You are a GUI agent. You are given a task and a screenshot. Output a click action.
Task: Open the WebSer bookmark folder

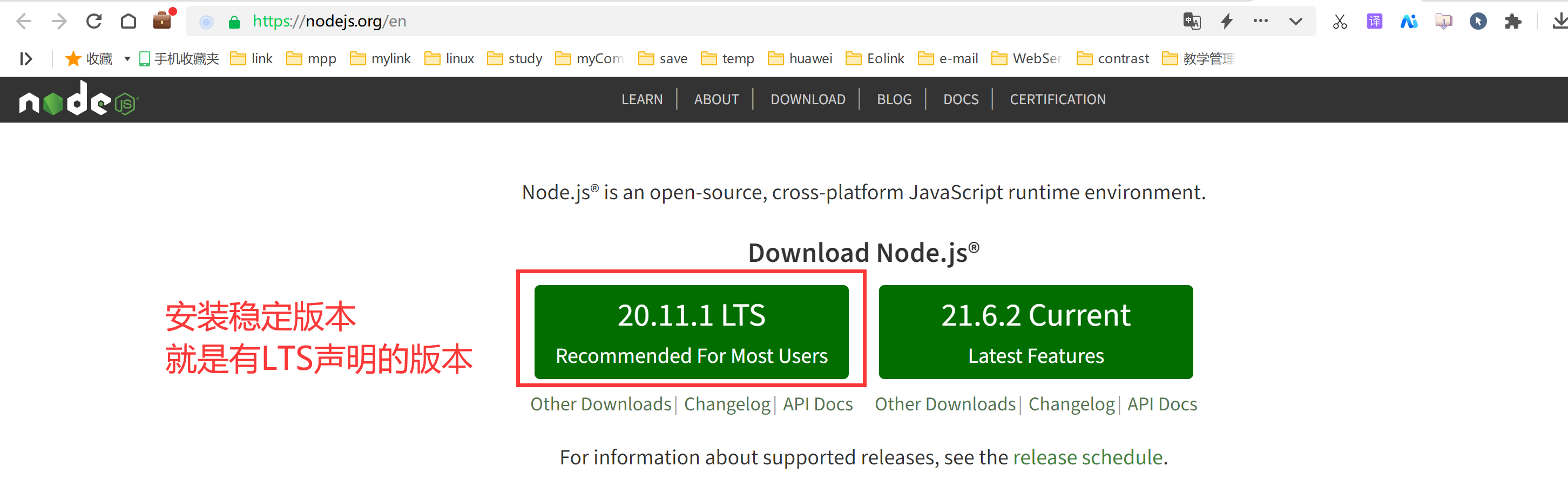[1027, 58]
